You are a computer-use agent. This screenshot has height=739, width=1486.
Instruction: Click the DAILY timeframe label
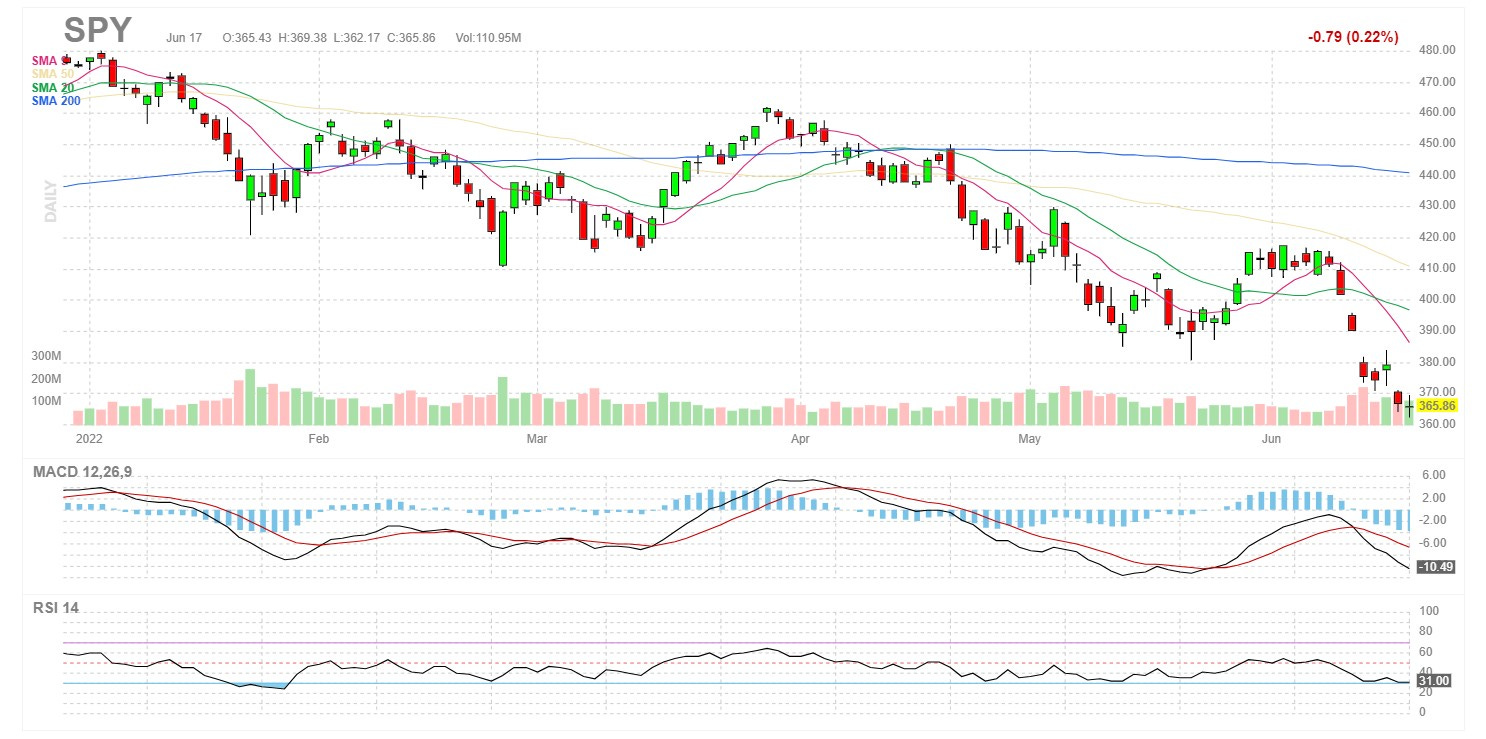50,200
